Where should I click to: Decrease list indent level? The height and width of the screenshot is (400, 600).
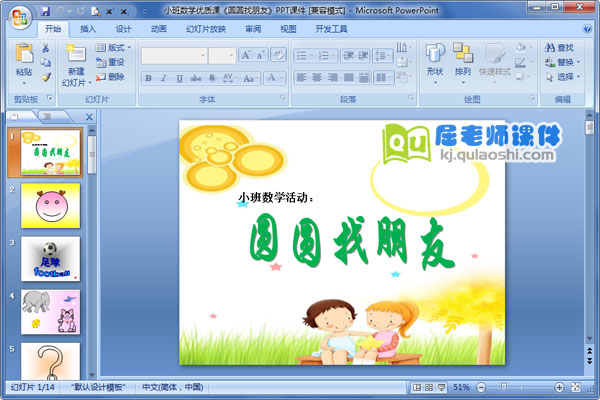point(348,56)
